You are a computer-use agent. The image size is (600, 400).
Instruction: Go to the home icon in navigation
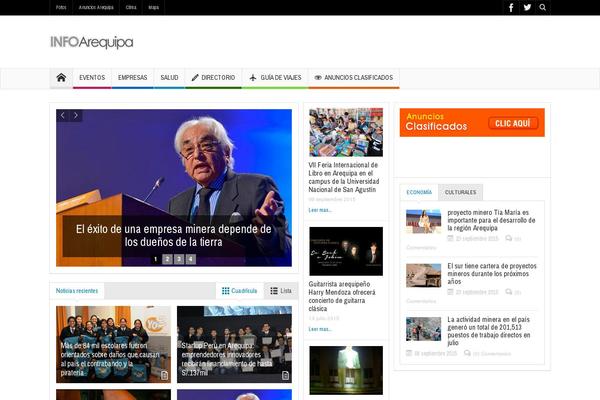coord(61,78)
